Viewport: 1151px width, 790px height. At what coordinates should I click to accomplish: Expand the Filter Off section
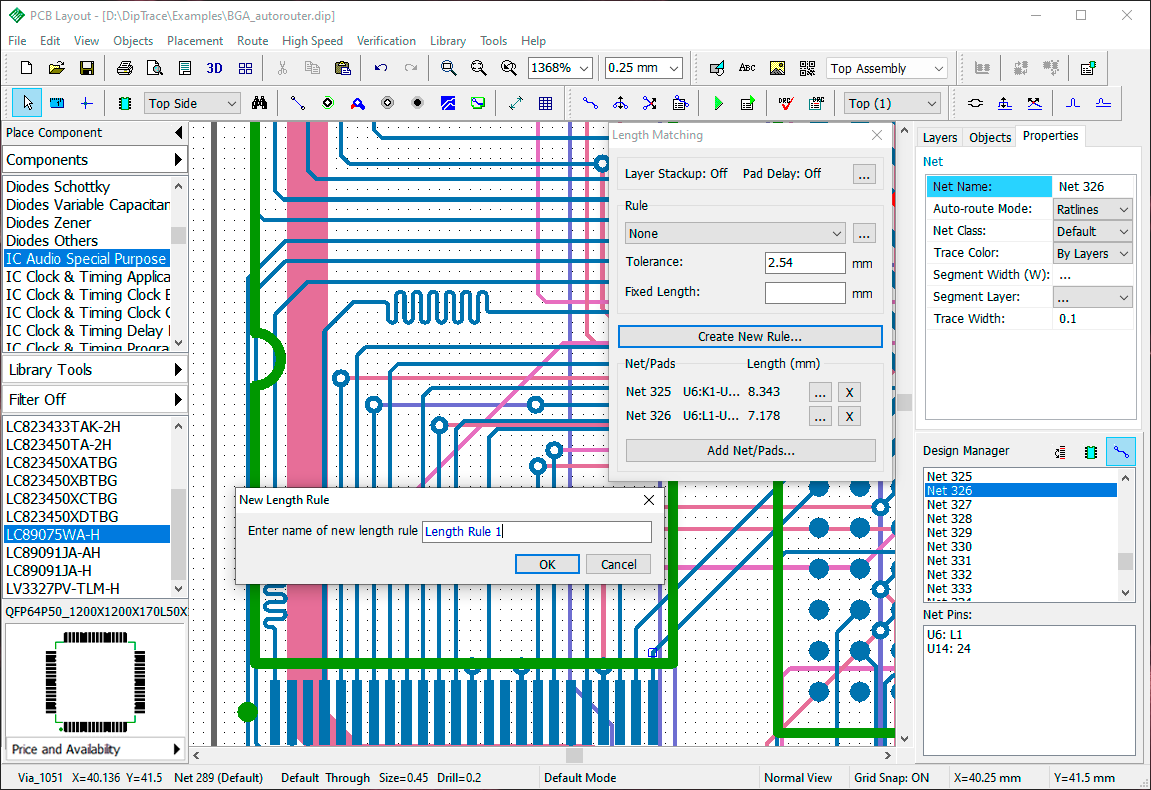click(x=95, y=399)
